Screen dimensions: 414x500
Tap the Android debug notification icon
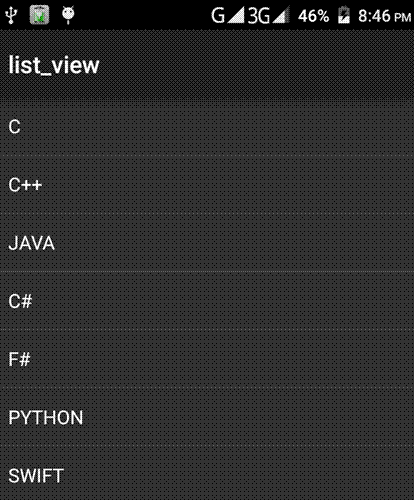pyautogui.click(x=68, y=15)
